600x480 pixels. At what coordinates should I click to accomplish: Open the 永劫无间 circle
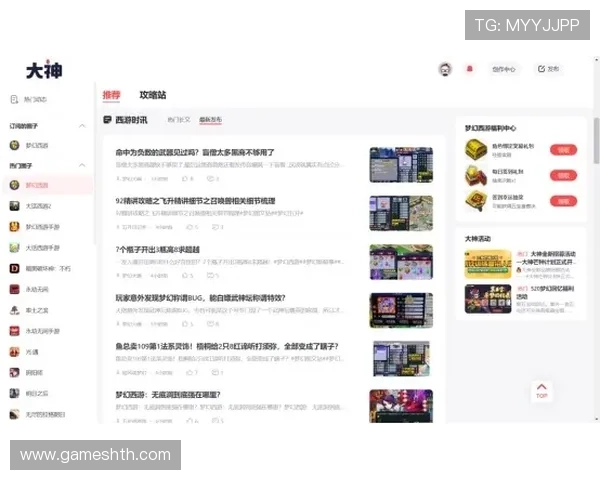(29, 289)
